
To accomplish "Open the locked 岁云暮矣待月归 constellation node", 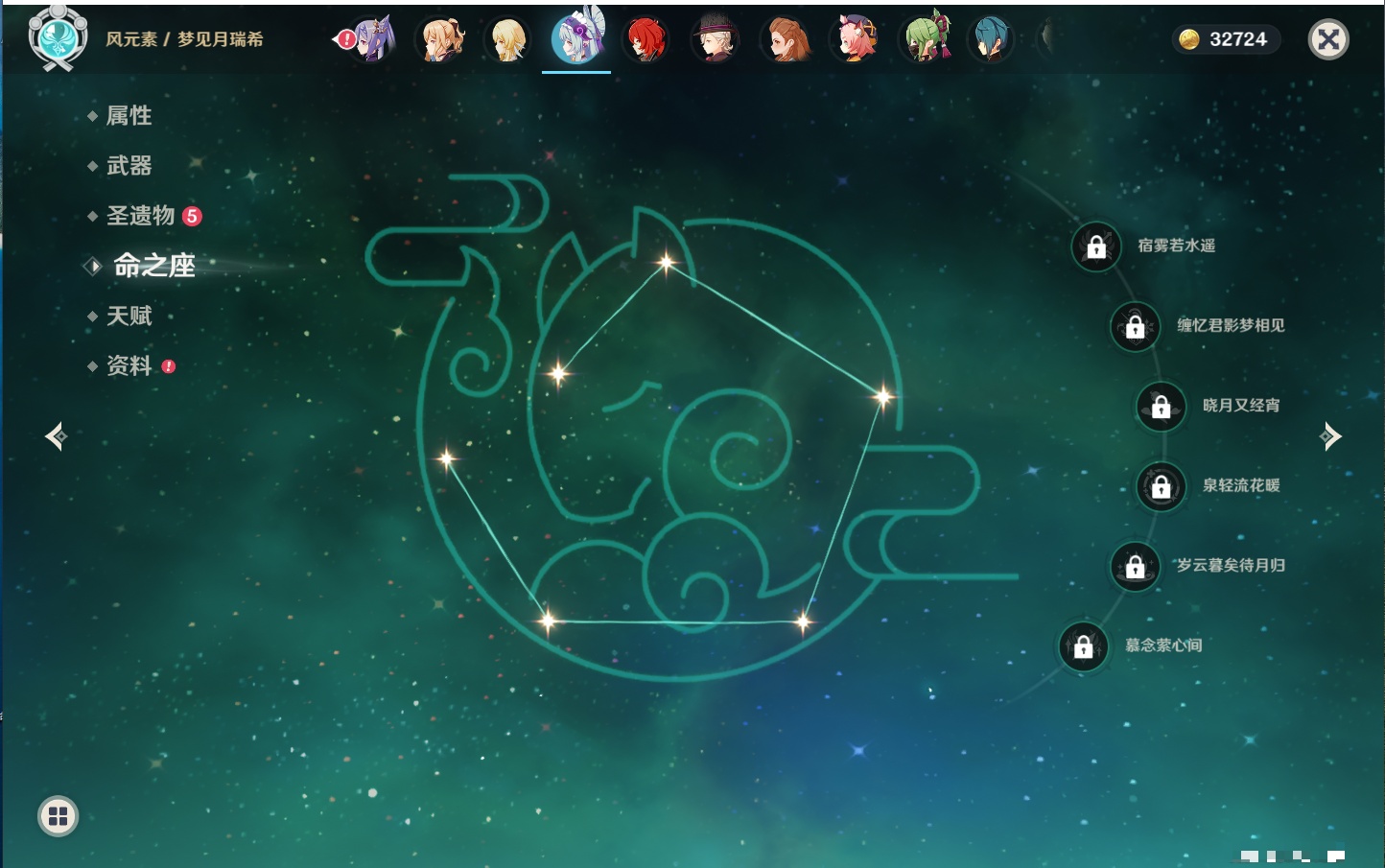I will 1136,566.
